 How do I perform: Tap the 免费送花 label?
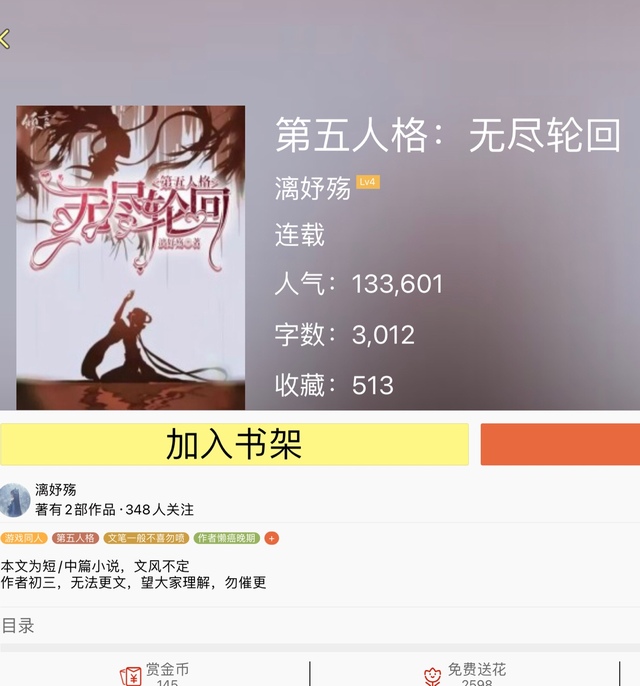476,669
